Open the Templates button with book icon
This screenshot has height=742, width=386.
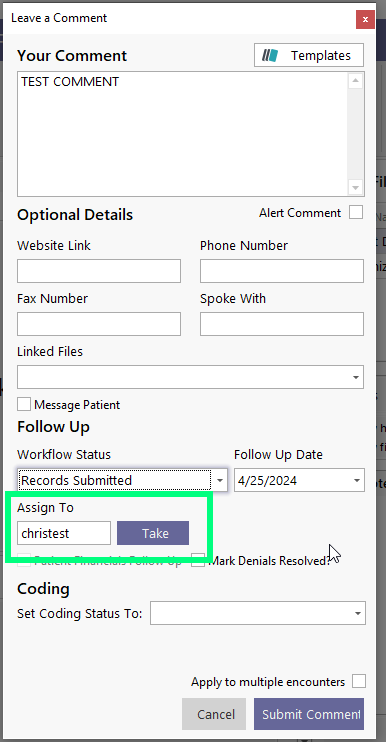click(x=309, y=55)
